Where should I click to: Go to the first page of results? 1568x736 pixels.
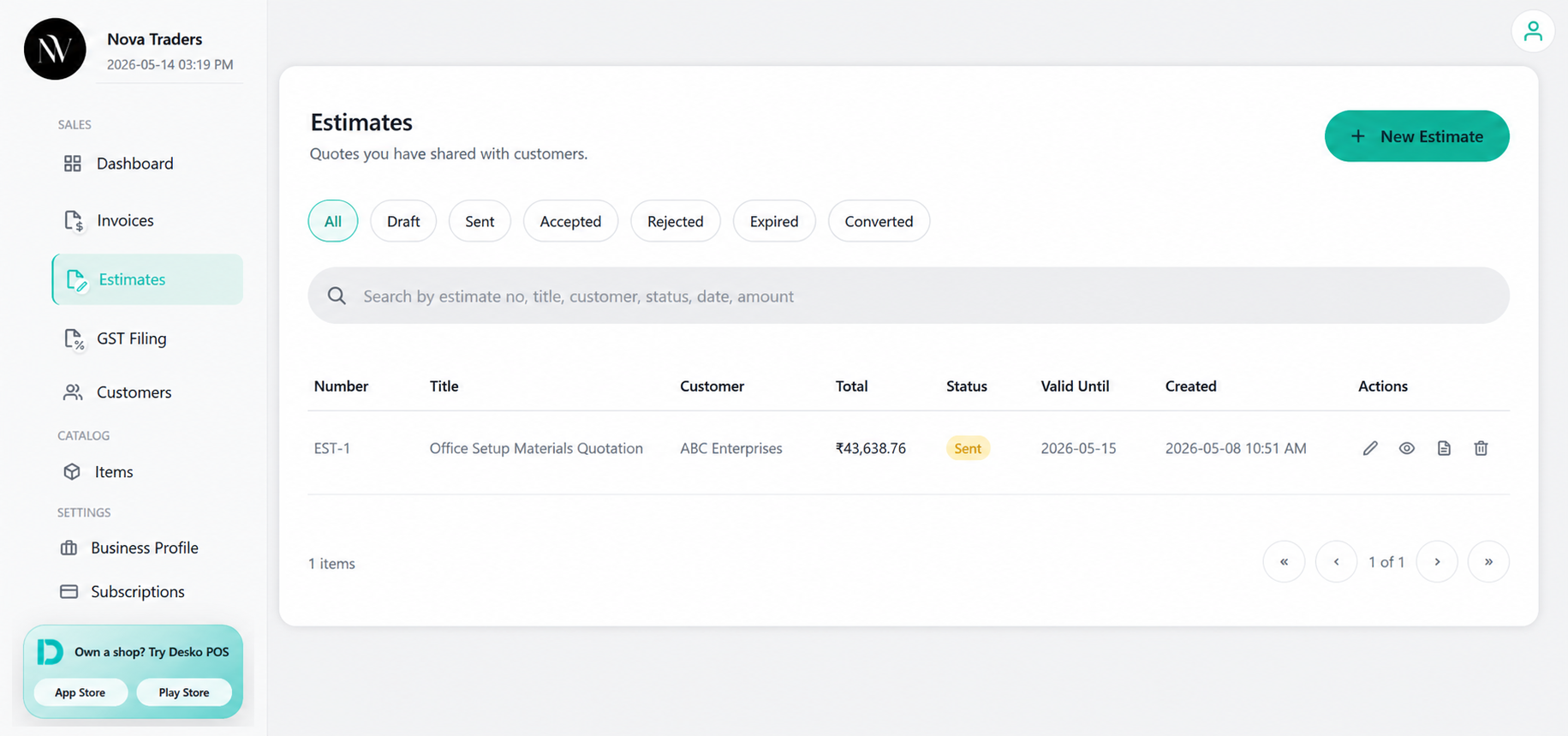pos(1284,561)
